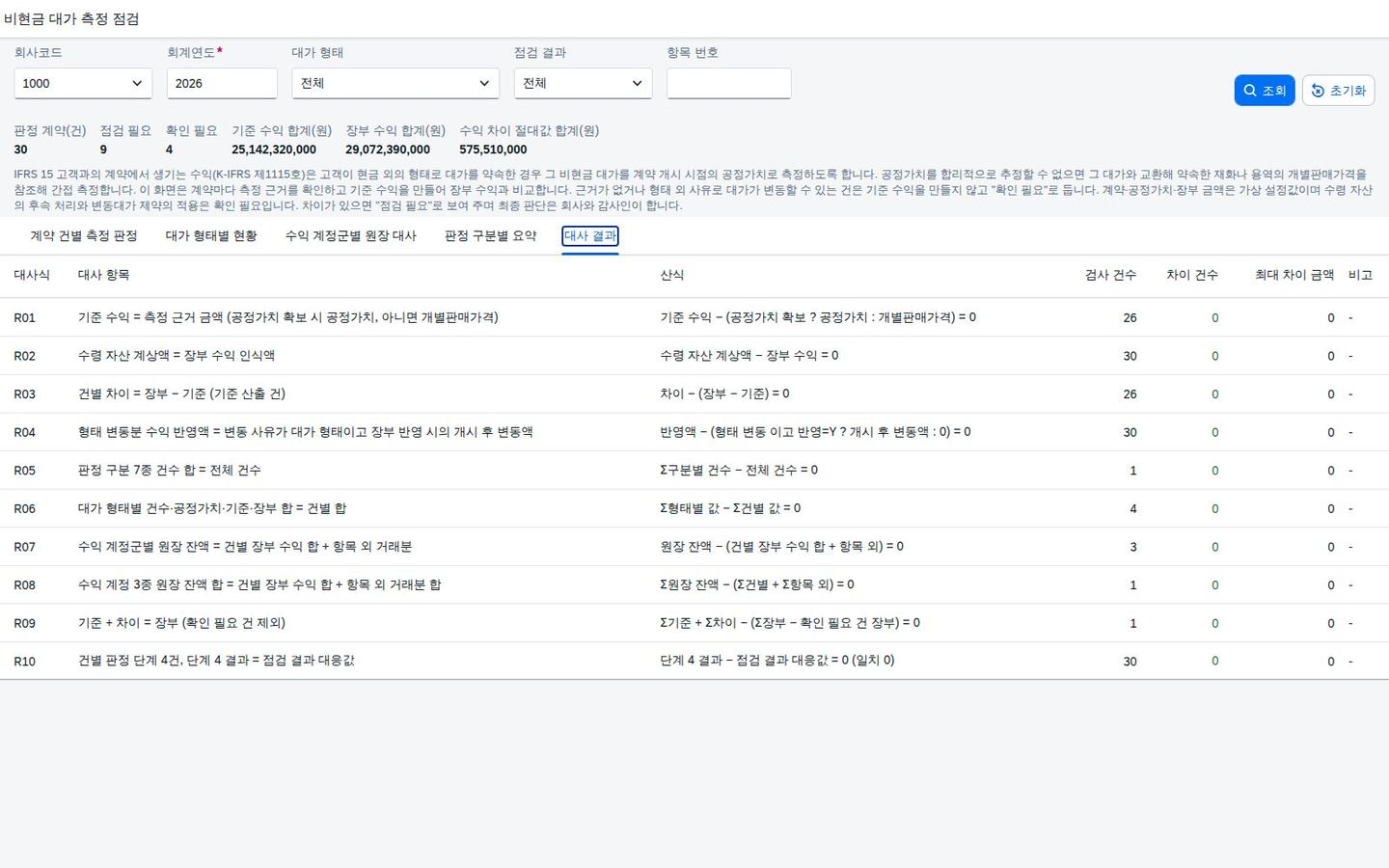1389x868 pixels.
Task: Open the 수익 계정군별 원장 대사 tab
Action: pos(351,235)
